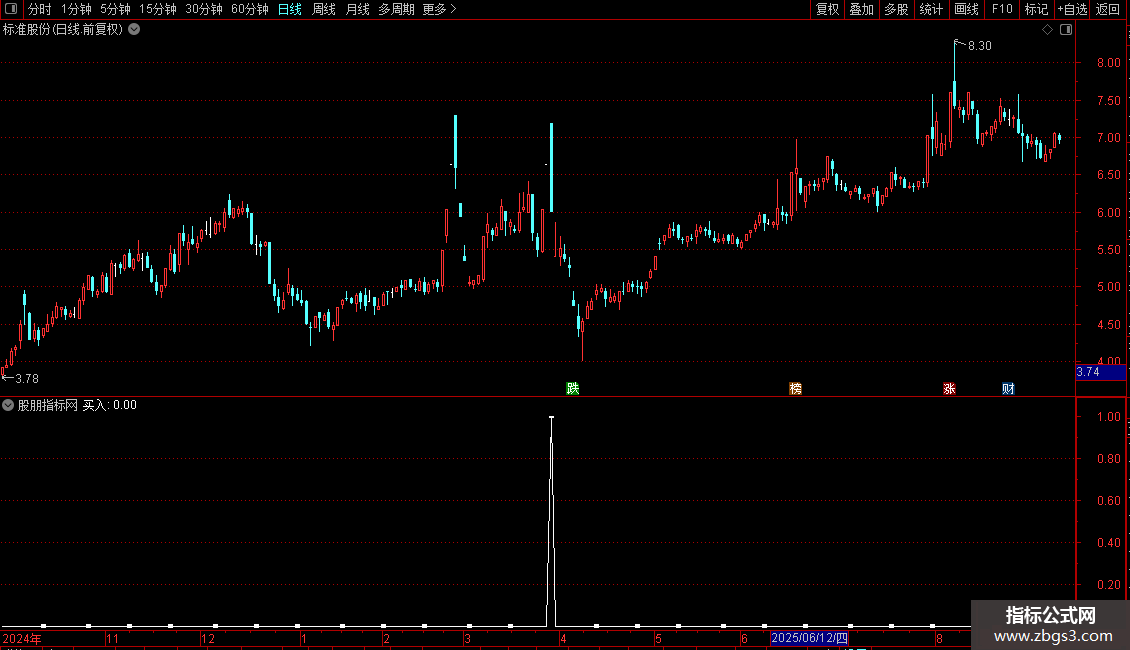Select the 15分钟 period tab
The height and width of the screenshot is (650, 1130).
coord(158,9)
